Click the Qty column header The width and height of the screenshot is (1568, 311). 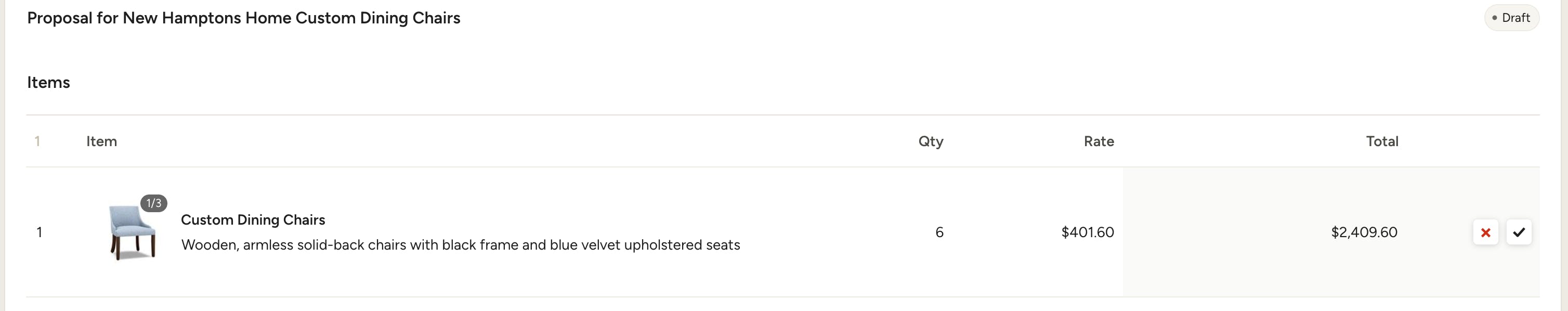click(x=931, y=142)
